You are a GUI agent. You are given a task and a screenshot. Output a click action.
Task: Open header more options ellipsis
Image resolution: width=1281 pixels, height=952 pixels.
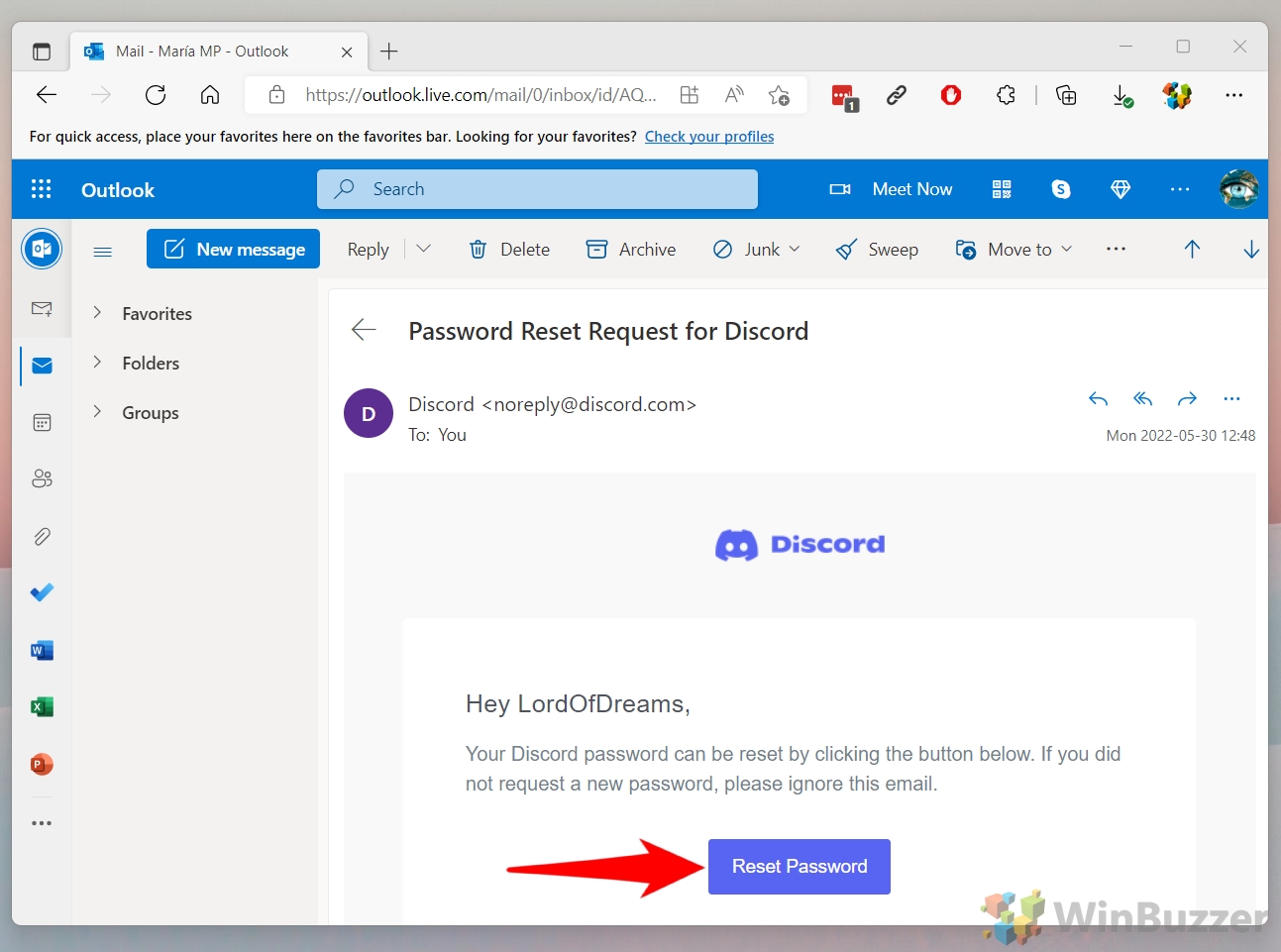[x=1180, y=189]
